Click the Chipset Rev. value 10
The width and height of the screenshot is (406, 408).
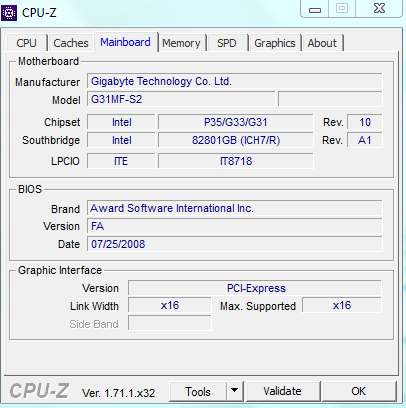click(365, 122)
